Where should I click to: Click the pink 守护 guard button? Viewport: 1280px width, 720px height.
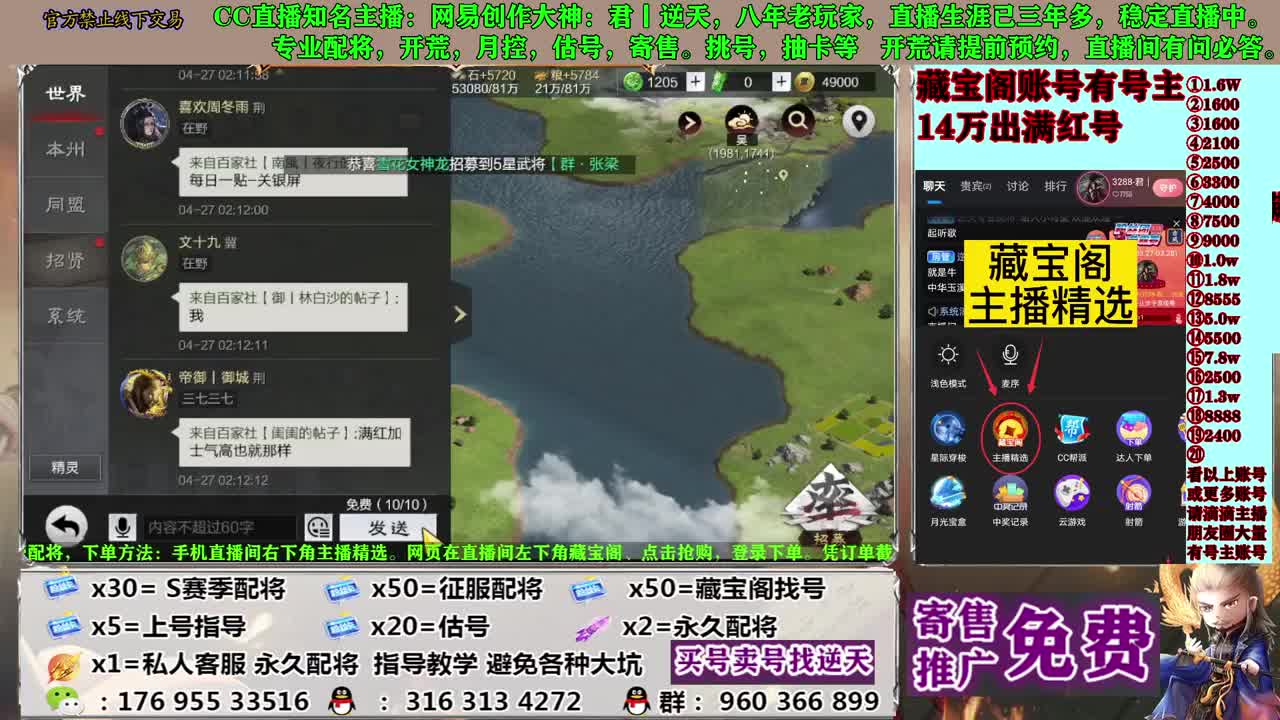coord(1167,187)
